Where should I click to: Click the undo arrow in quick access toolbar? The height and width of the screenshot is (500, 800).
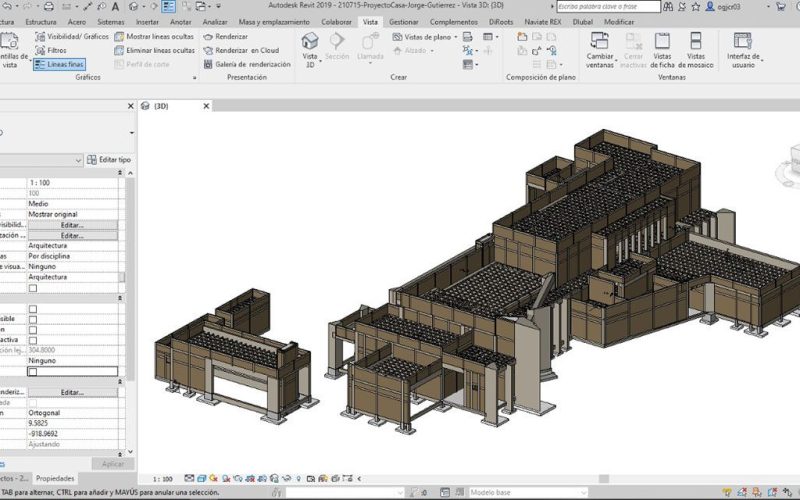[x=8, y=7]
